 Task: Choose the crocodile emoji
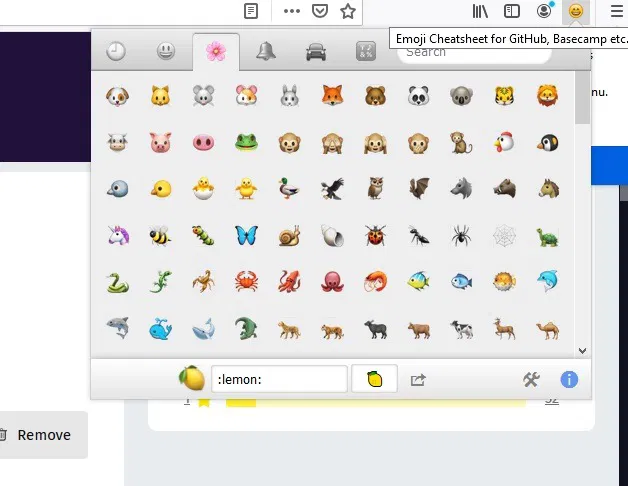[246, 329]
